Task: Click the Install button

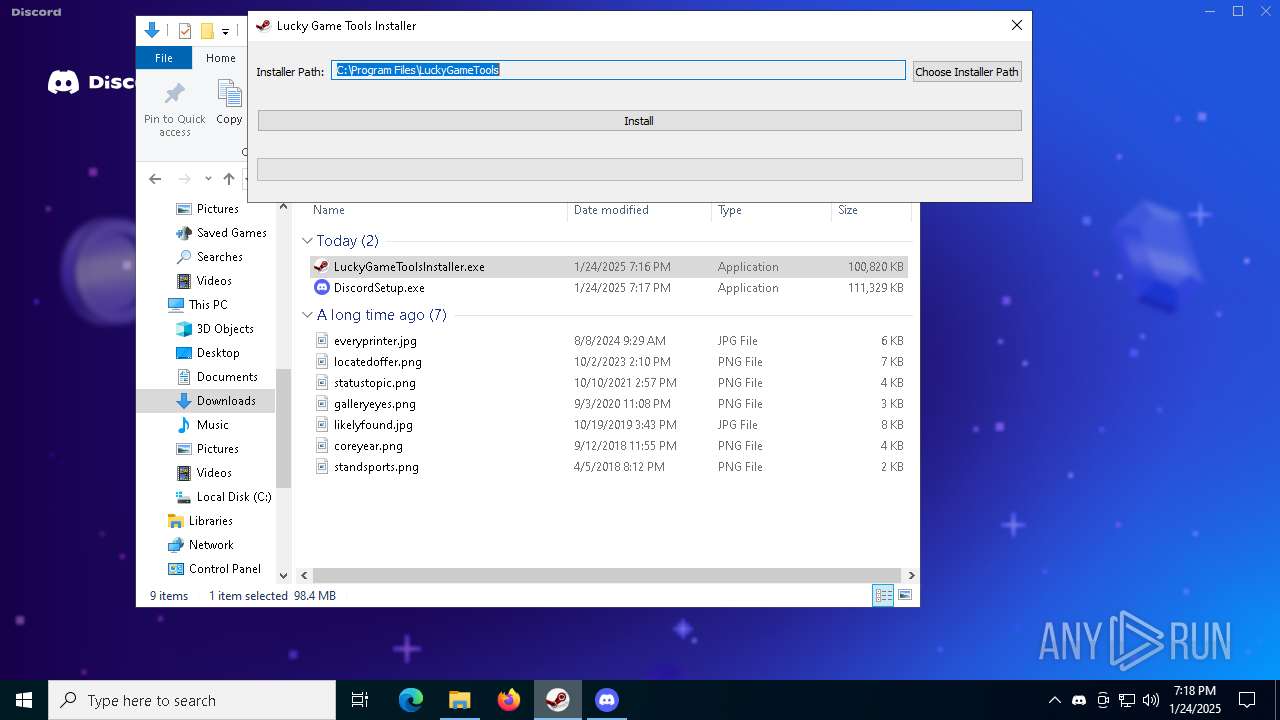Action: click(639, 121)
